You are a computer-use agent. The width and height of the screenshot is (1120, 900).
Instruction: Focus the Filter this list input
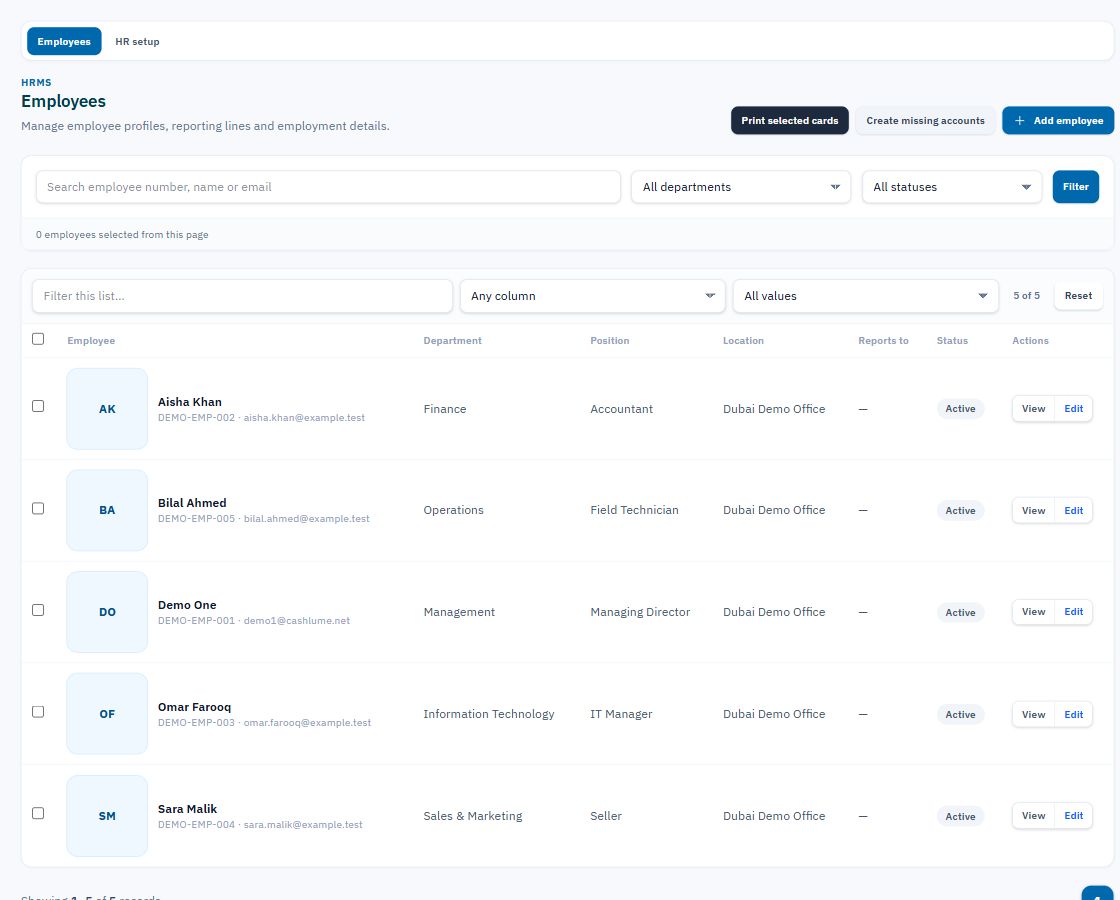click(x=242, y=296)
